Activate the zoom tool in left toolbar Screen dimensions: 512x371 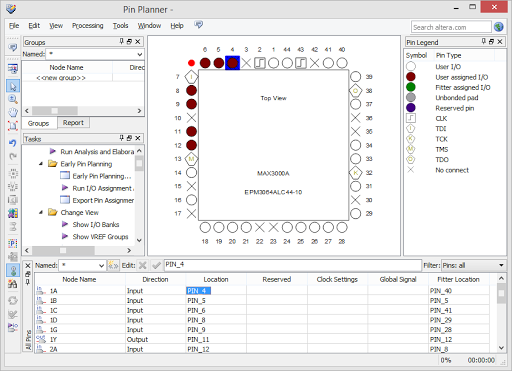[x=13, y=99]
